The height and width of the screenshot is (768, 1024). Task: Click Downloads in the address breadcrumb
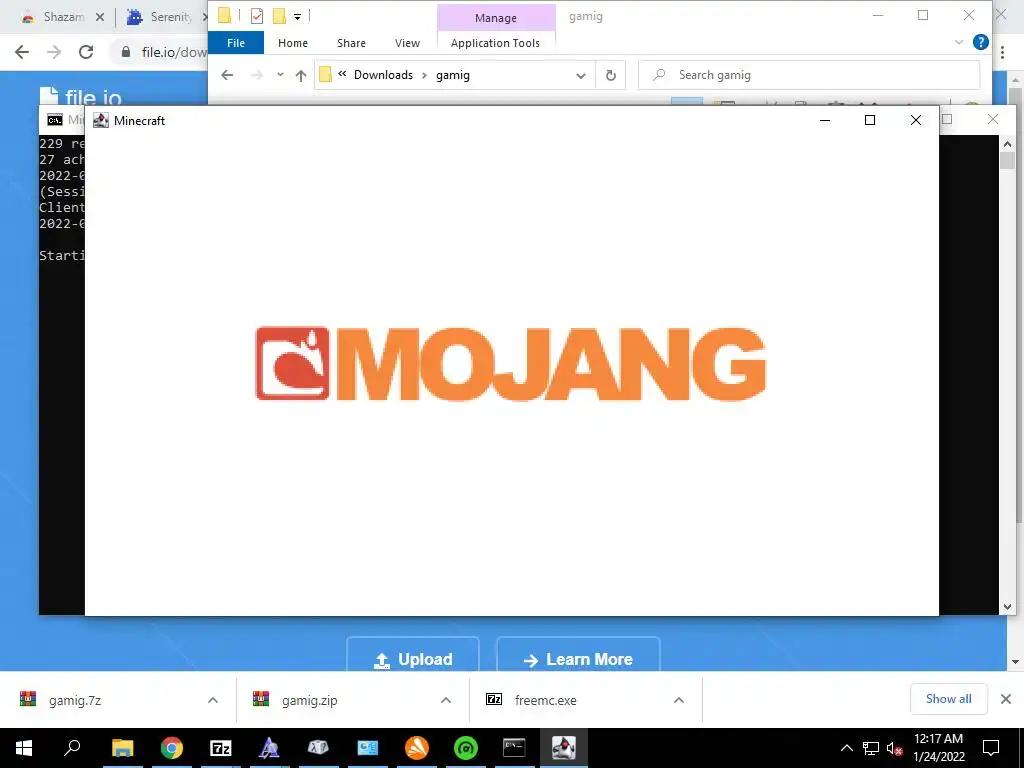pos(383,75)
